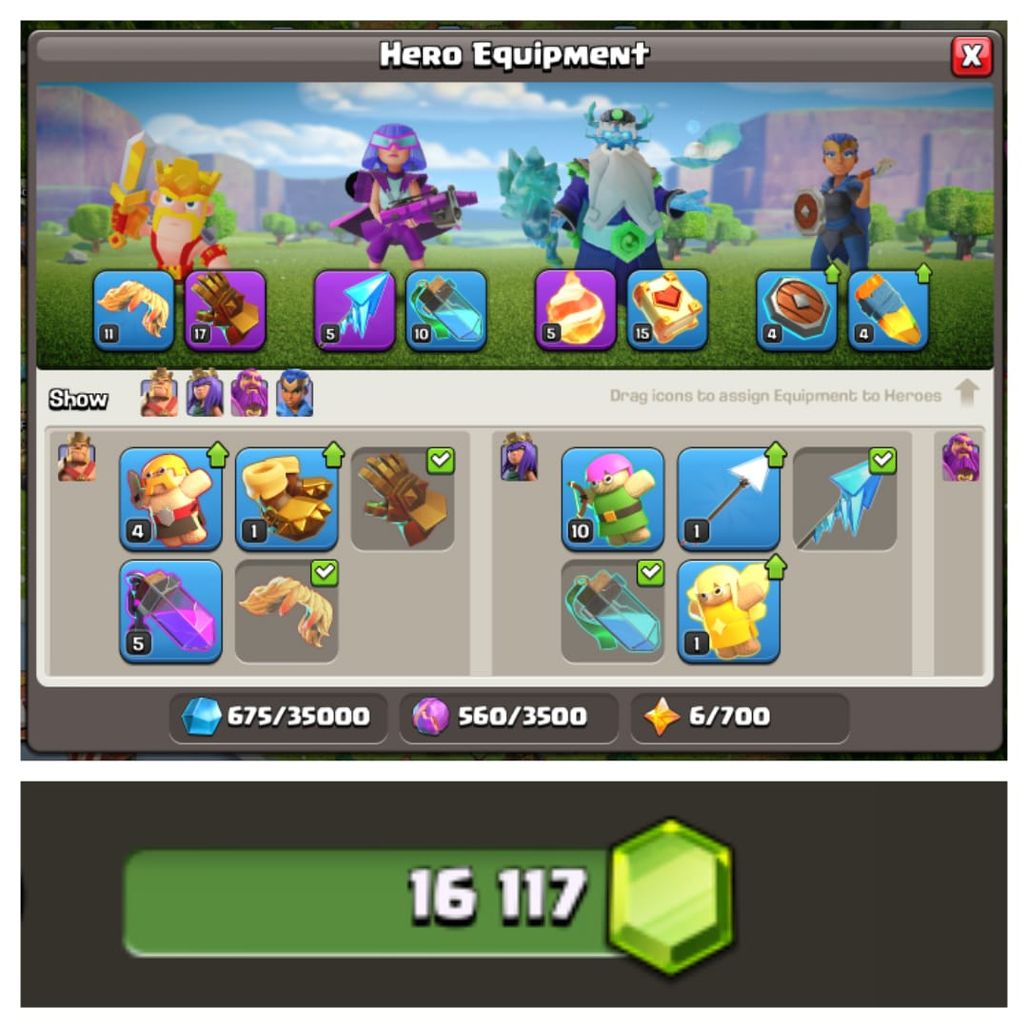Select the Royal Champion shield level 4
Image resolution: width=1028 pixels, height=1028 pixels.
click(797, 310)
